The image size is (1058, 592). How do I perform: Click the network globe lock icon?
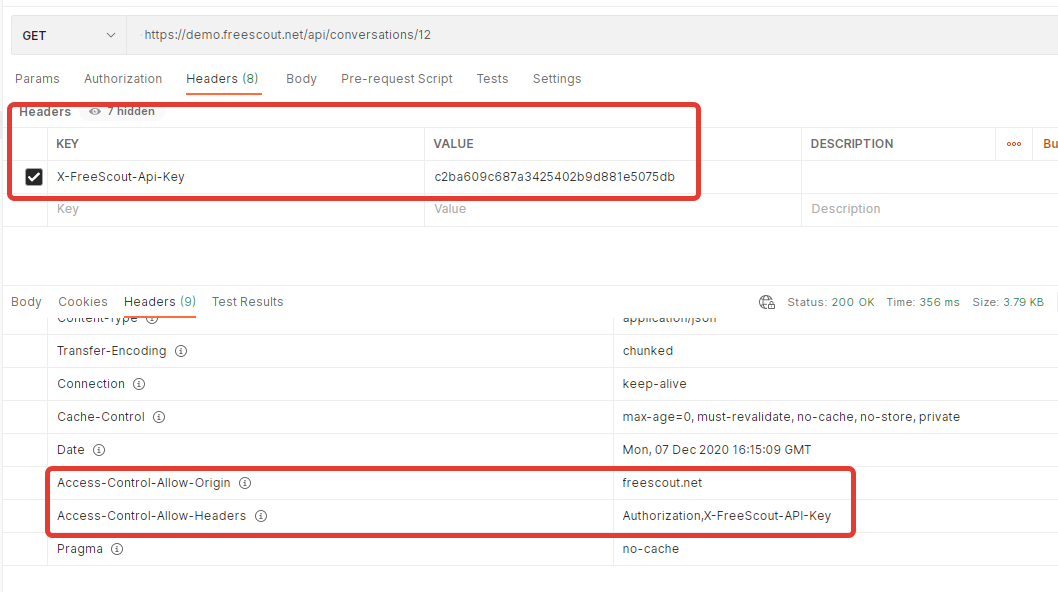(767, 302)
